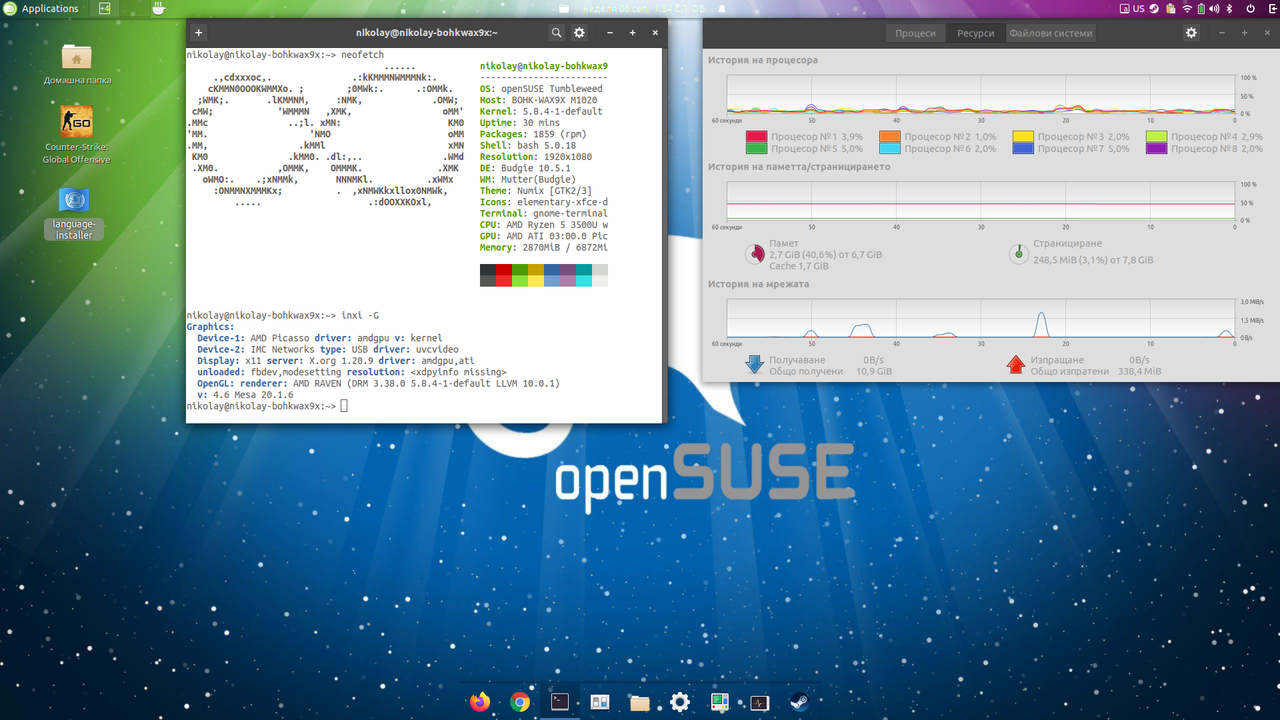Screen dimensions: 1280x720
Task: Open the clipboard manager tray icon
Action: point(1171,8)
